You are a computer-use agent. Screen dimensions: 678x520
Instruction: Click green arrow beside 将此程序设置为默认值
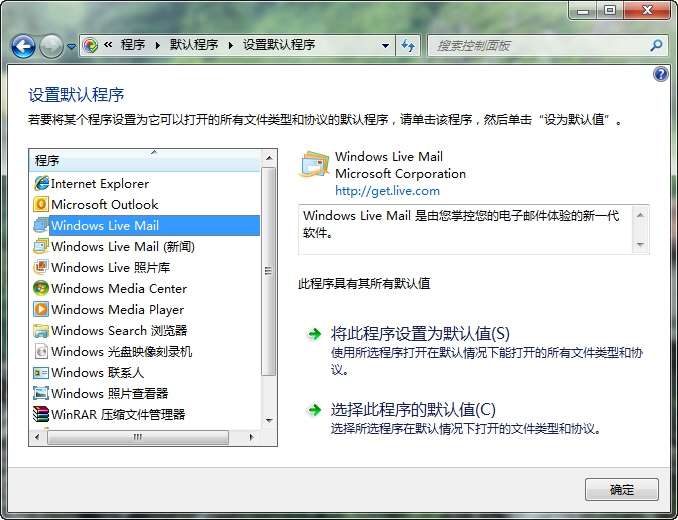coord(314,334)
